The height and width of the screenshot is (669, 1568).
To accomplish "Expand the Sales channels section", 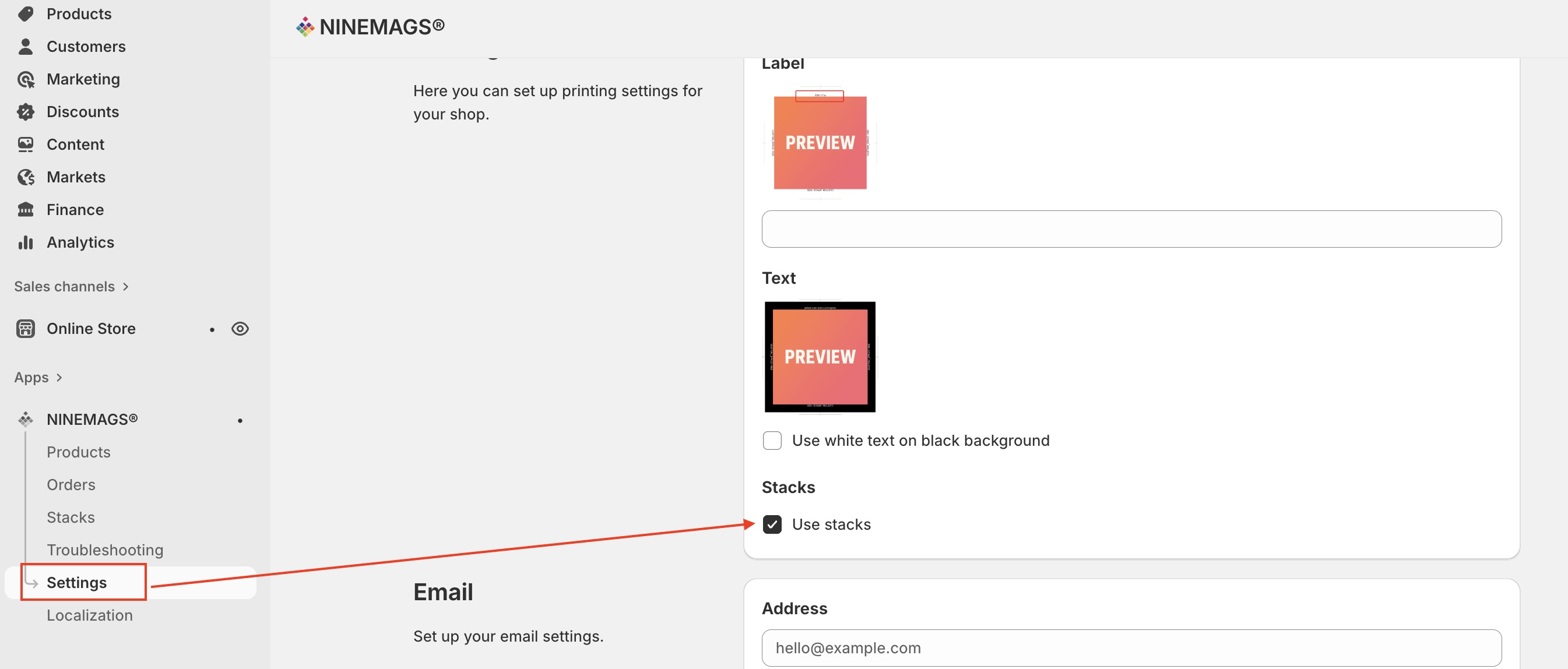I will pyautogui.click(x=125, y=287).
